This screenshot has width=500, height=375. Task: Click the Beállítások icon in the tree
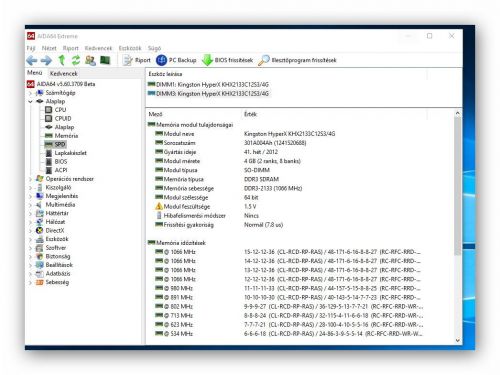[x=40, y=265]
